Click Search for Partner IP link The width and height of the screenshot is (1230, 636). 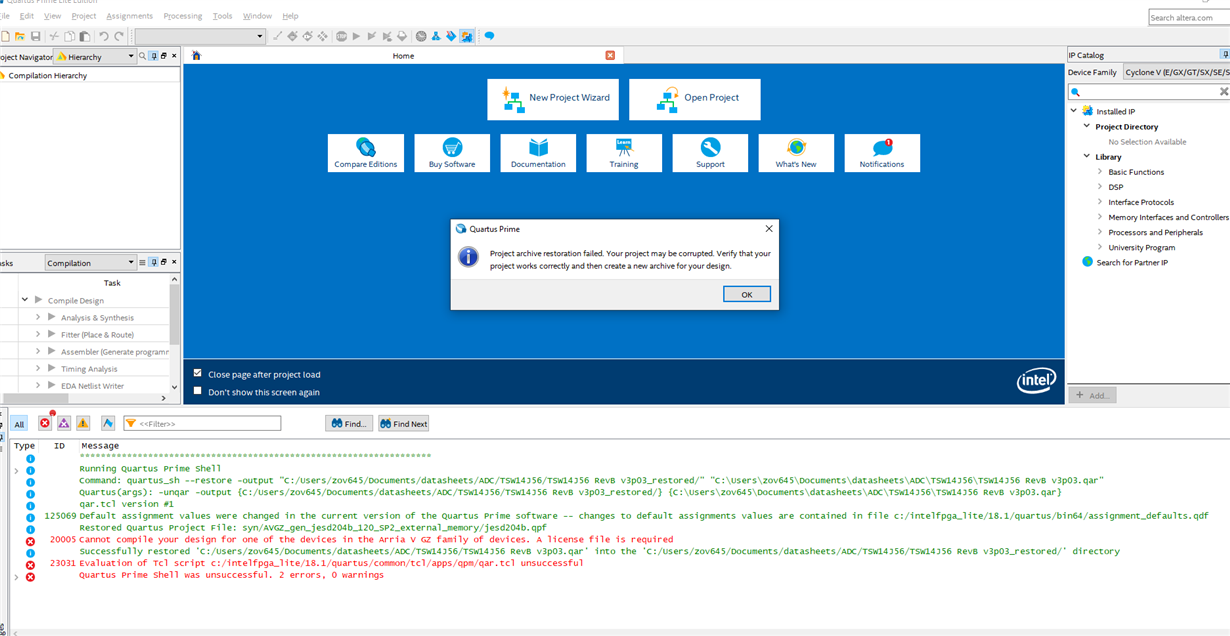click(1132, 262)
